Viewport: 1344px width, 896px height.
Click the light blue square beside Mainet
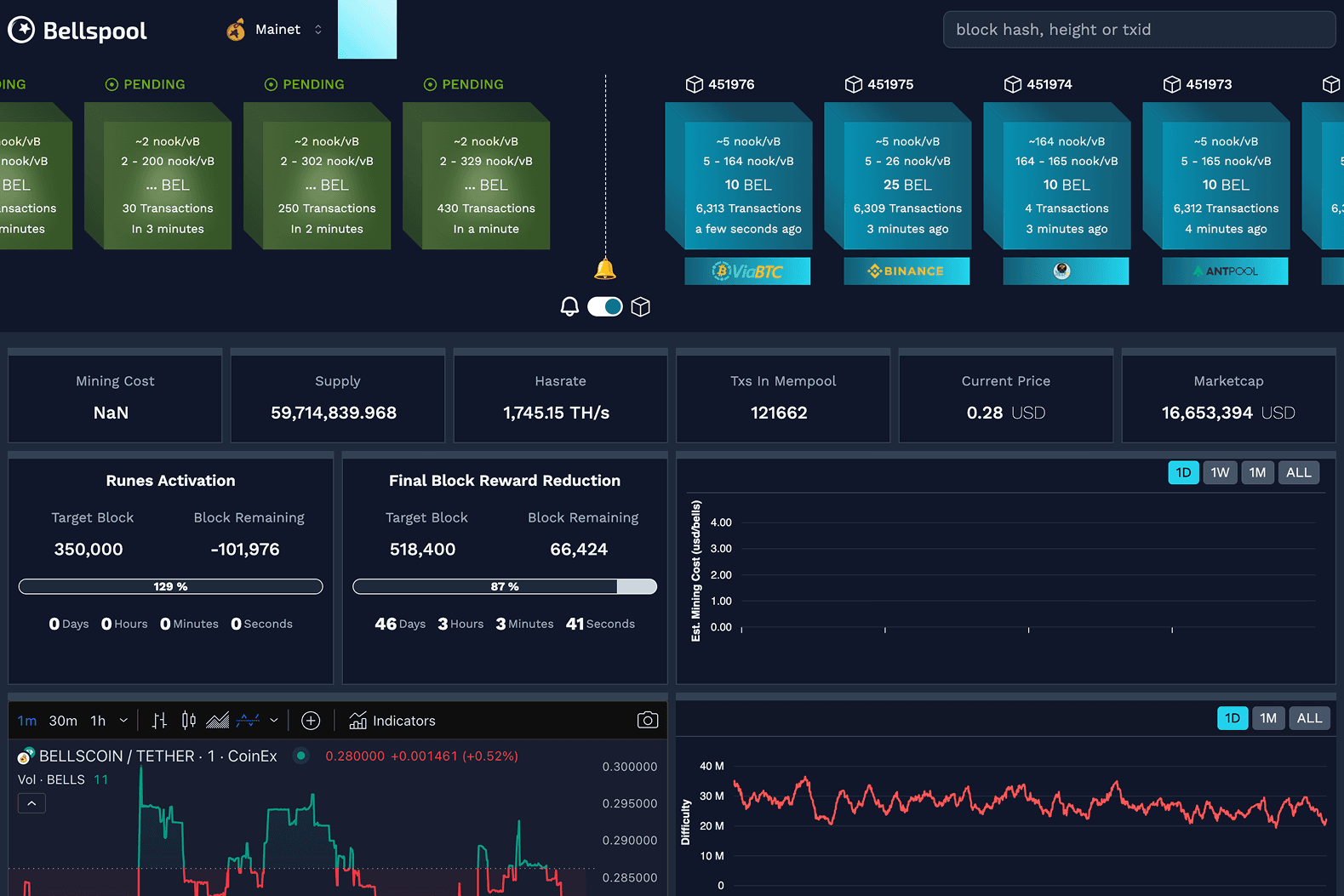(x=367, y=30)
